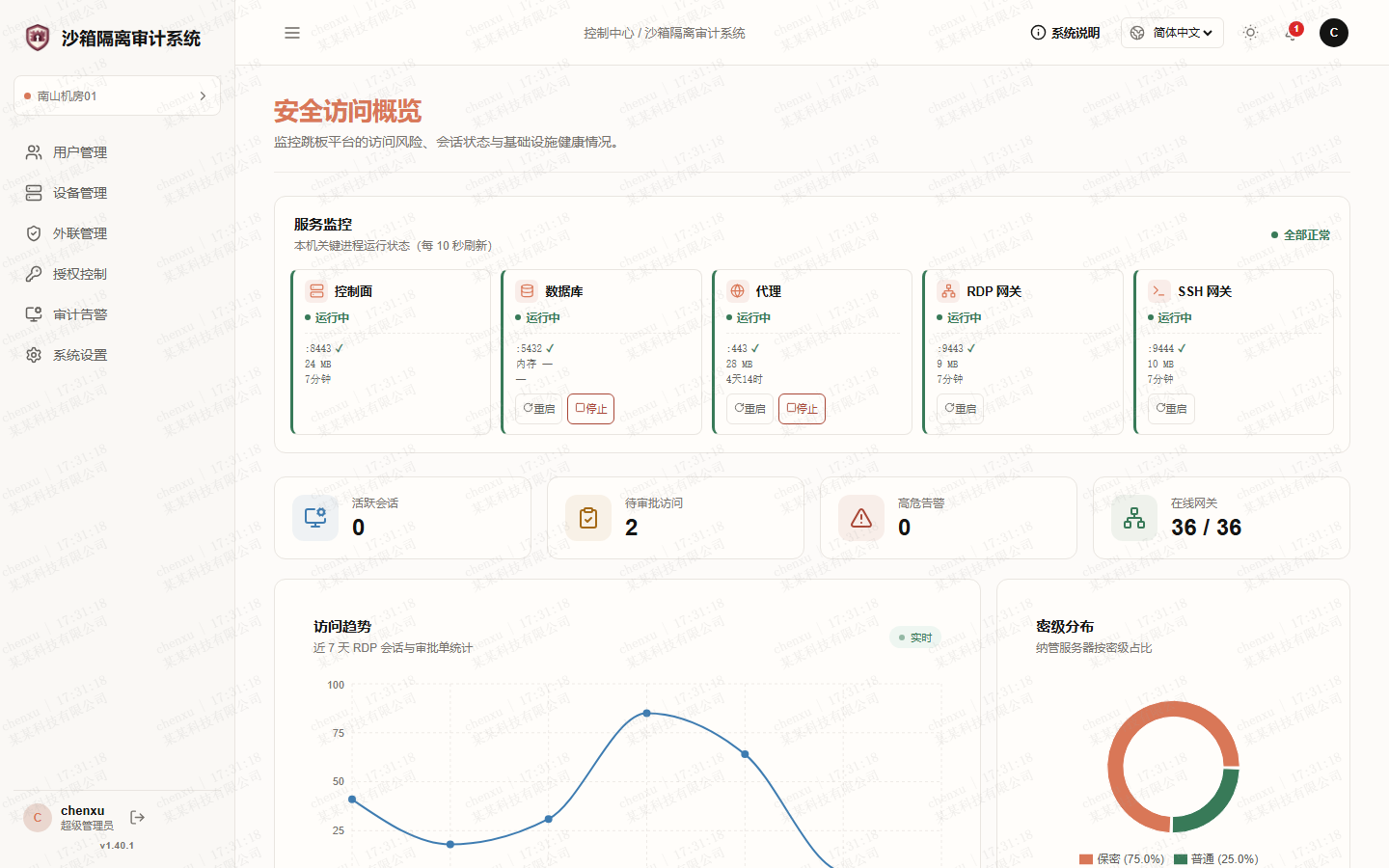Click the 数据库 service icon
Viewport: 1389px width, 868px height.
point(527,291)
